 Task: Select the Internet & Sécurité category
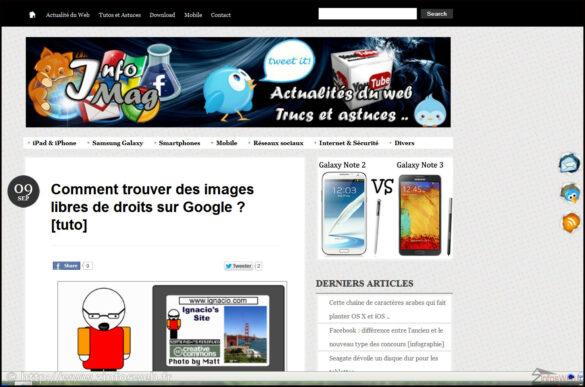coord(348,143)
